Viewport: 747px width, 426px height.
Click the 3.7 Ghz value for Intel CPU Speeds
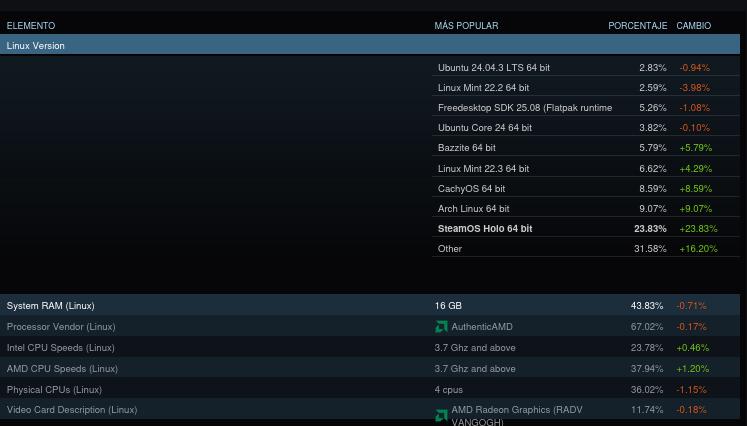[474, 347]
